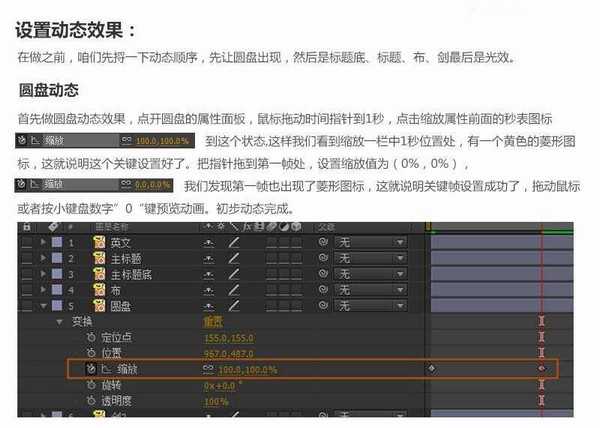Click the stopwatch icon for 定位点 property

click(x=90, y=338)
